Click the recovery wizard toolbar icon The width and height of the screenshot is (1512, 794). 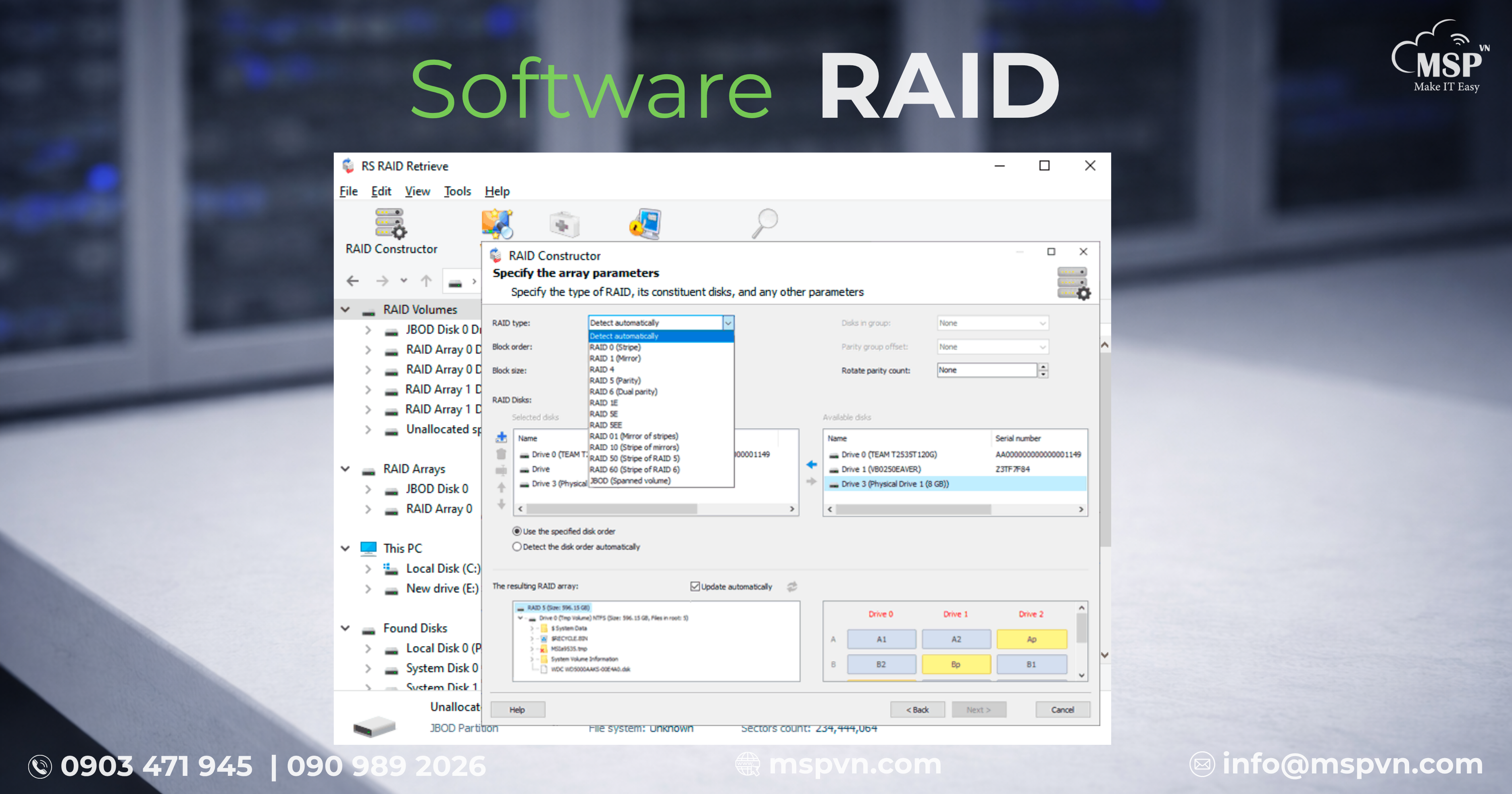pyautogui.click(x=497, y=223)
